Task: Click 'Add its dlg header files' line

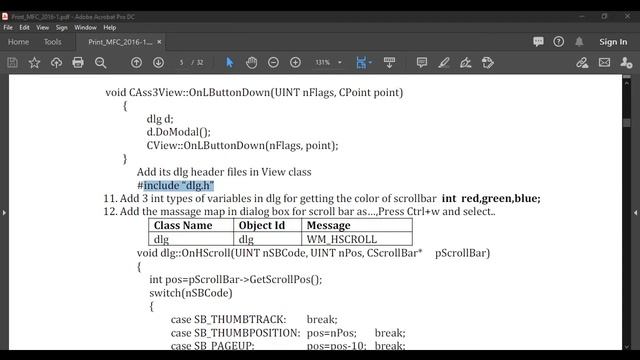Action: [x=224, y=172]
